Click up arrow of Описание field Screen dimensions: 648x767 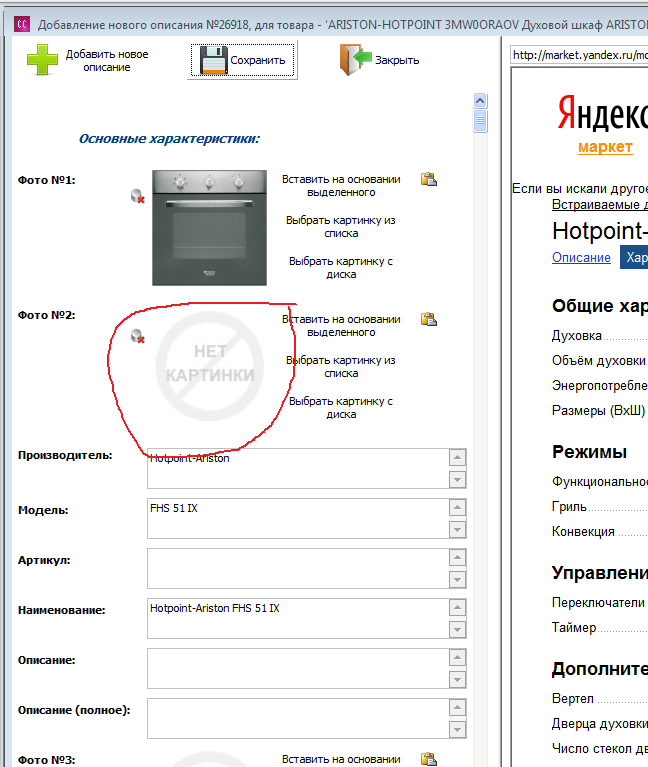pyautogui.click(x=457, y=658)
